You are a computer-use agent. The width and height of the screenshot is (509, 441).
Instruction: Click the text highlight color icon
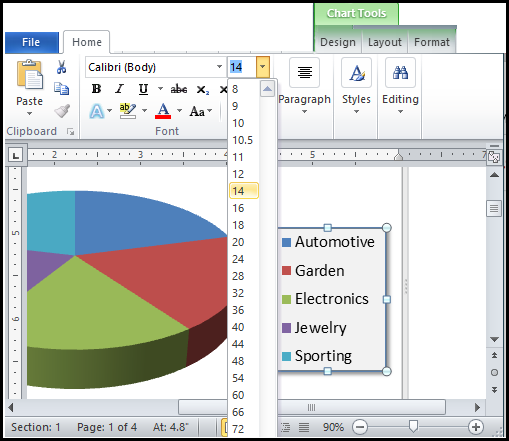(x=128, y=111)
